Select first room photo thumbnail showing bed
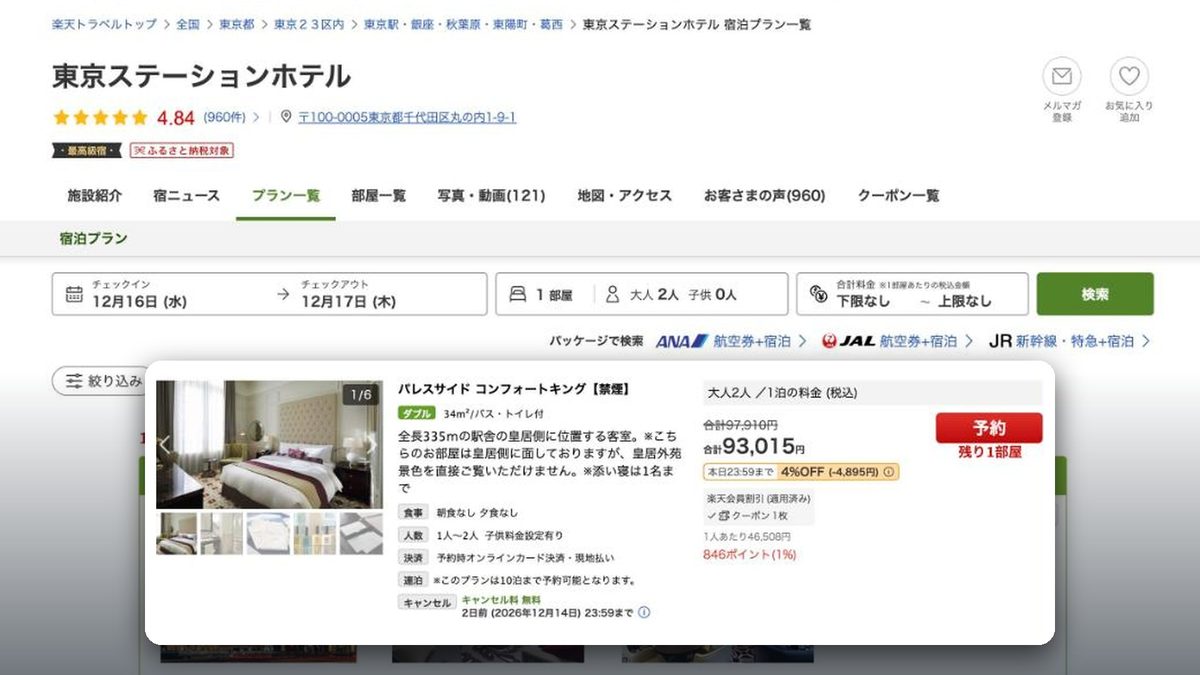Screen dimensions: 1200x675 click(176, 534)
